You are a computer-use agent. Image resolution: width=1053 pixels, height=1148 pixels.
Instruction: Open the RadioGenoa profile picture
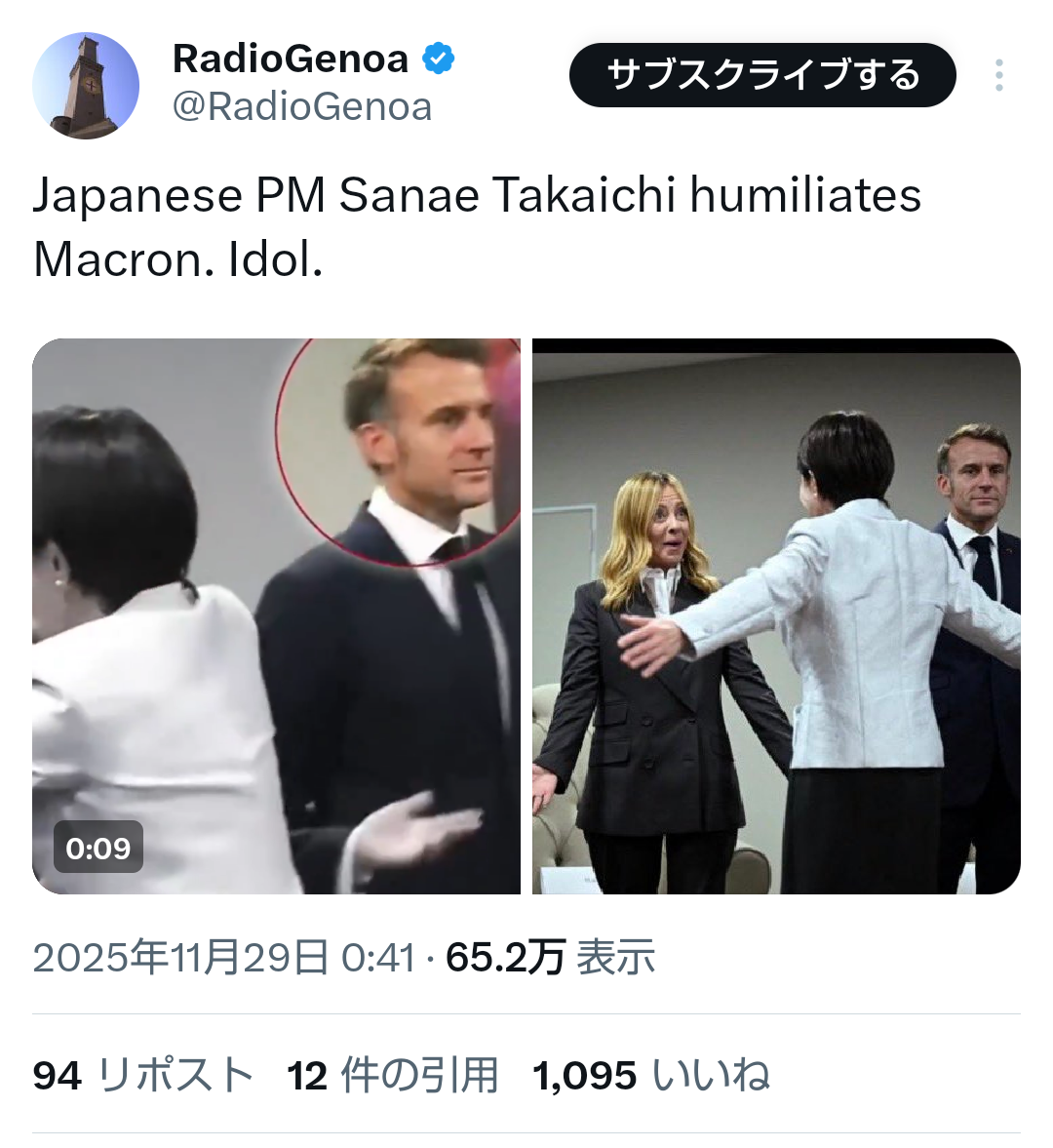(86, 86)
